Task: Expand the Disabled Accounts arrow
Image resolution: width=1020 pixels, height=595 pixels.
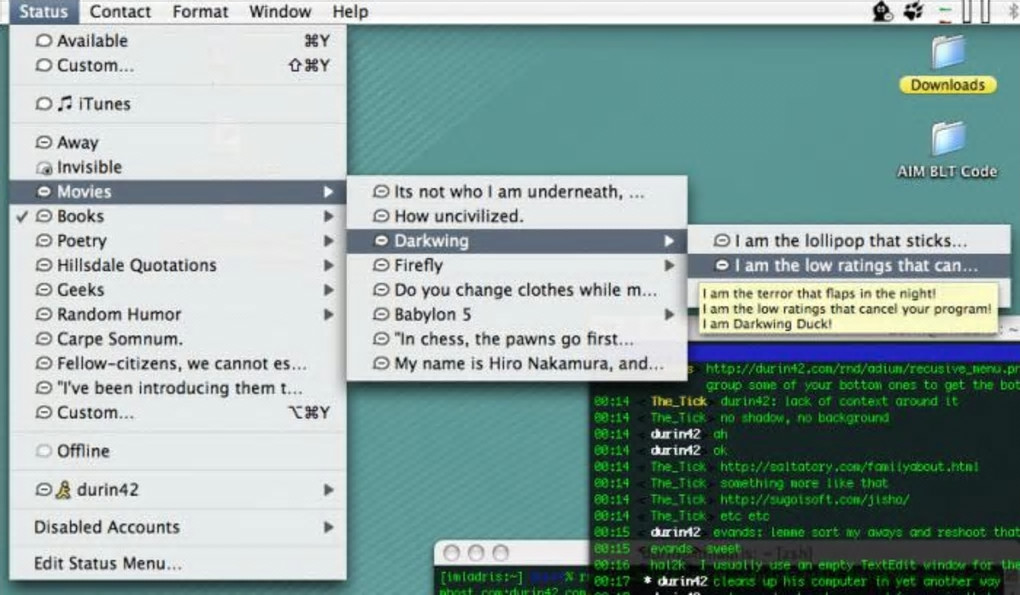Action: pos(329,527)
